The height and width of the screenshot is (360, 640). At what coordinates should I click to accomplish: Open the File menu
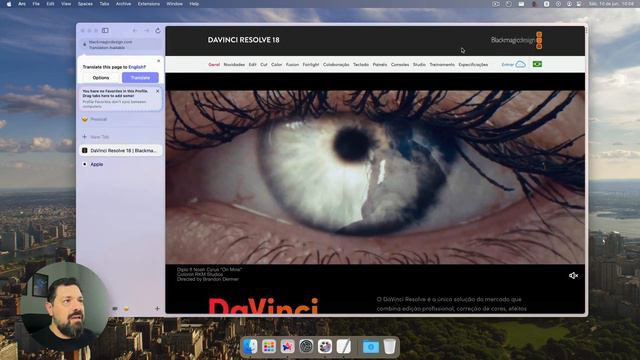pos(36,4)
